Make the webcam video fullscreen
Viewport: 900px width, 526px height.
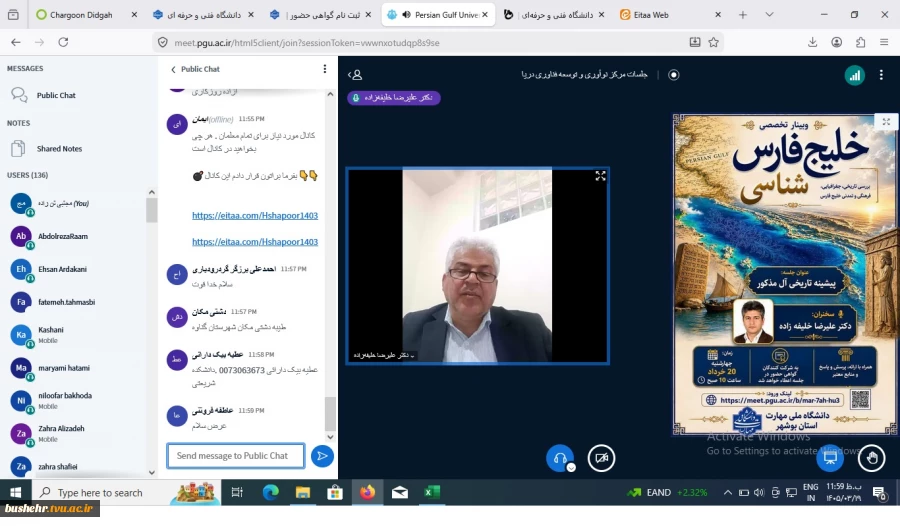(x=600, y=176)
